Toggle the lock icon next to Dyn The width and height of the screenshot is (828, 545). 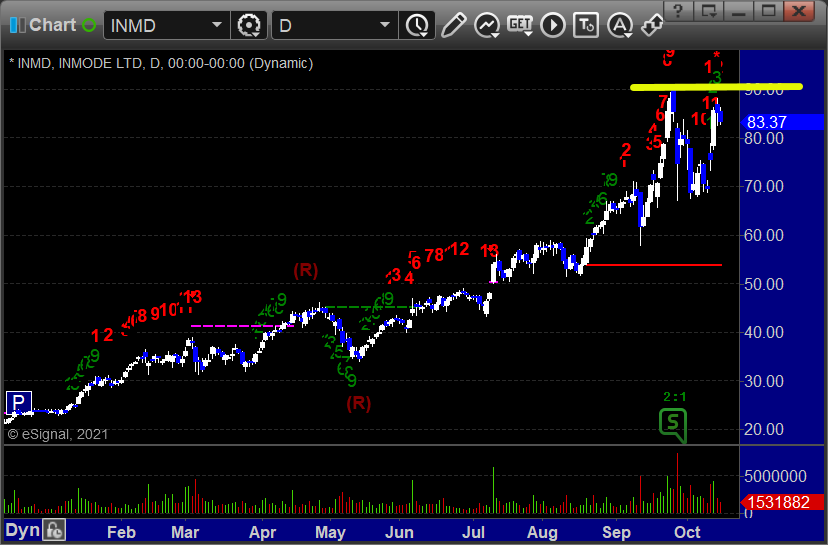tap(54, 530)
